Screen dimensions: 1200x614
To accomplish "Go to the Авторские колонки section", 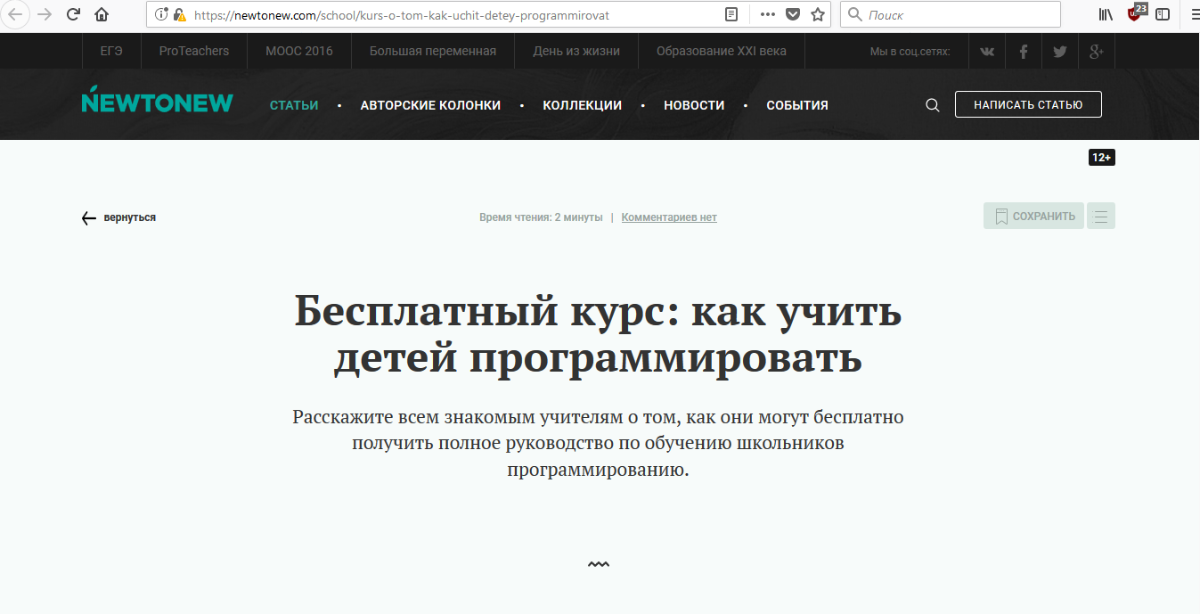I will [430, 105].
